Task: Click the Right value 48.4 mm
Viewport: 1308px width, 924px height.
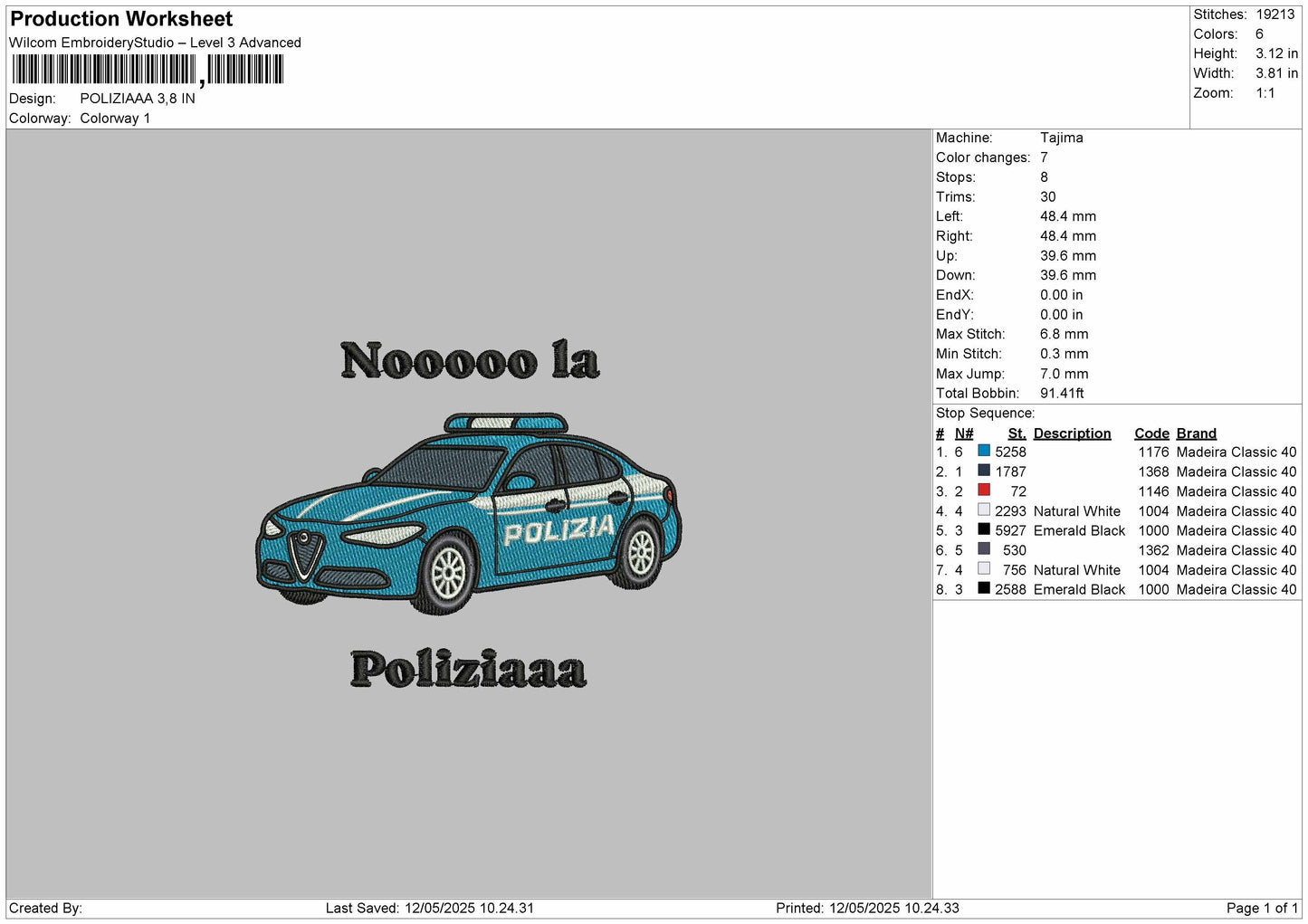Action: [1068, 236]
